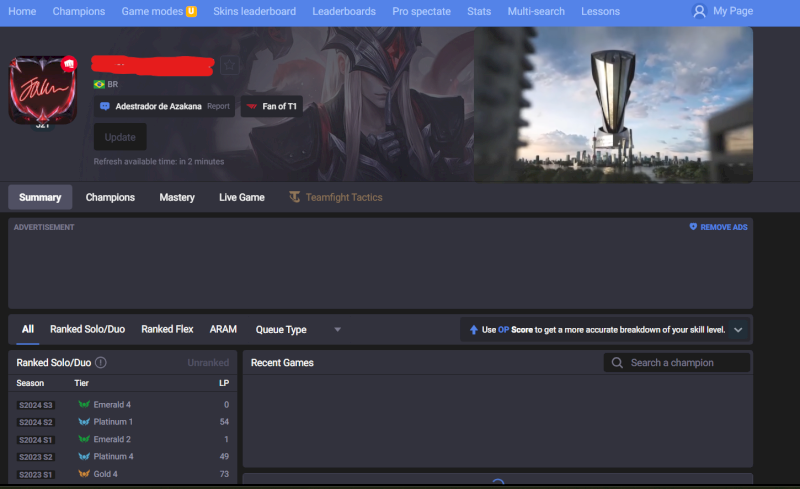Click the Emerald 4 tier text

point(112,404)
